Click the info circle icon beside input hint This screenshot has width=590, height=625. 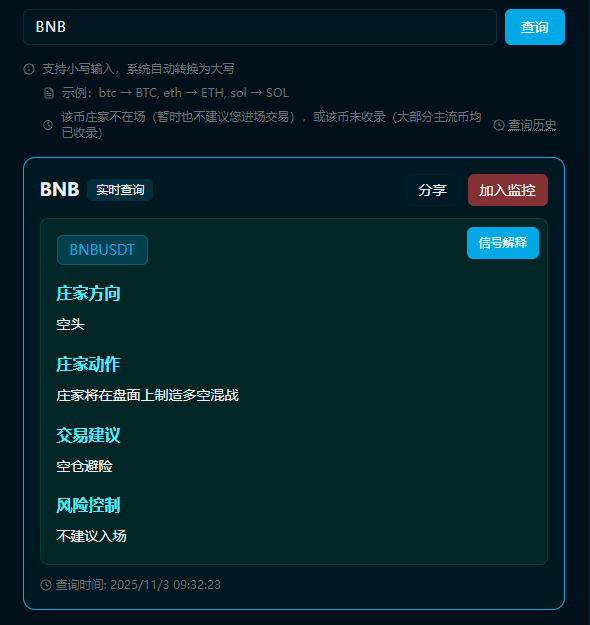(29, 69)
